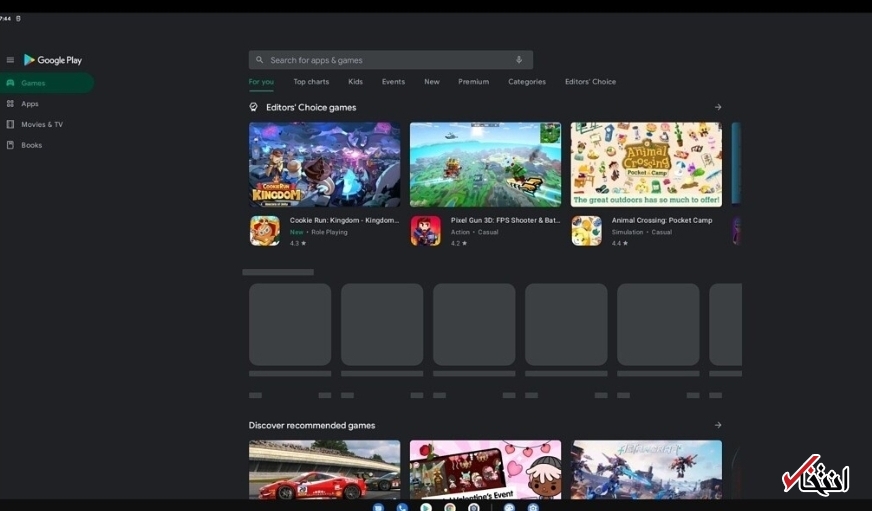Screen dimensions: 872x511
Task: Click the Search for apps & games field
Action: tap(380, 60)
